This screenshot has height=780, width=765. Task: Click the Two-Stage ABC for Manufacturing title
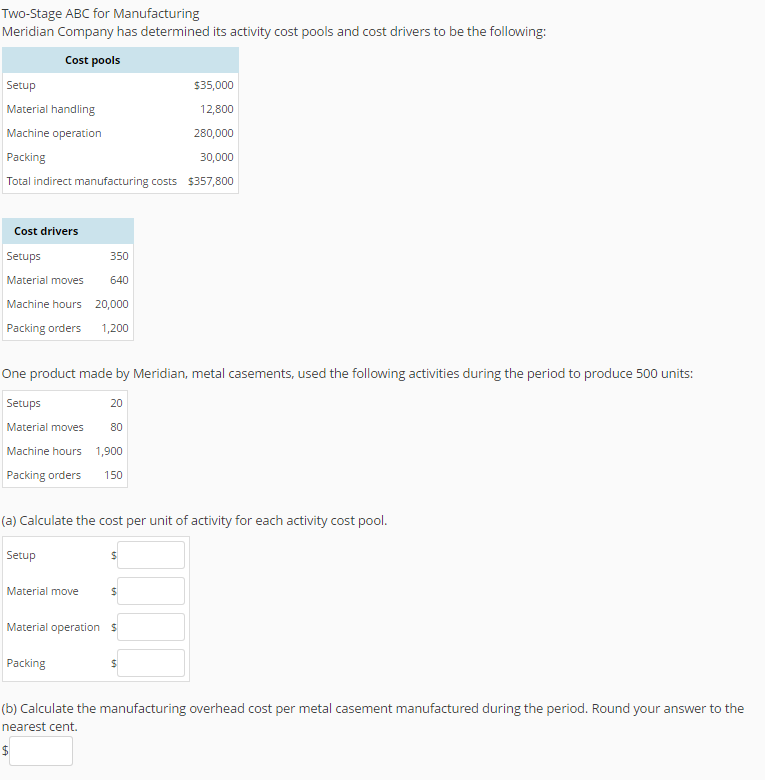coord(101,13)
